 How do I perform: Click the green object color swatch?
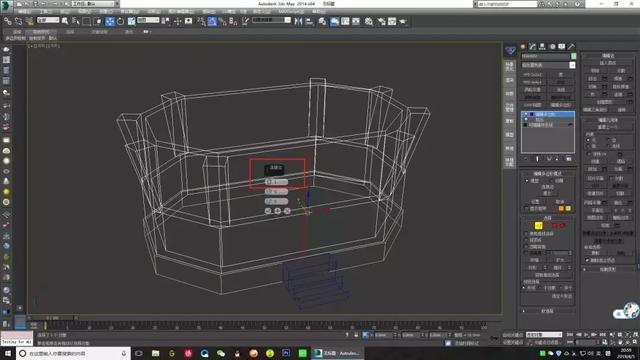[573, 56]
